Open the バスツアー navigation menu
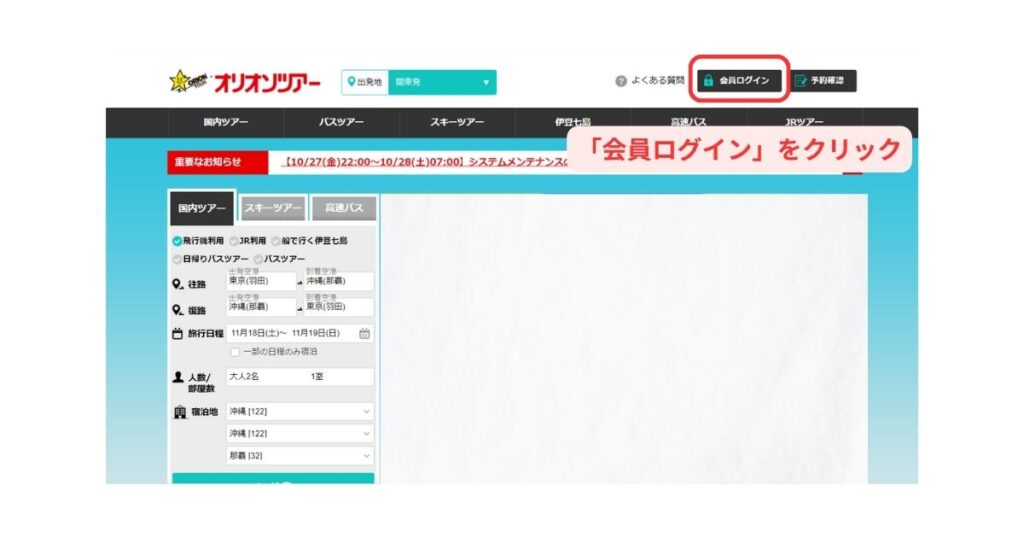 point(342,122)
